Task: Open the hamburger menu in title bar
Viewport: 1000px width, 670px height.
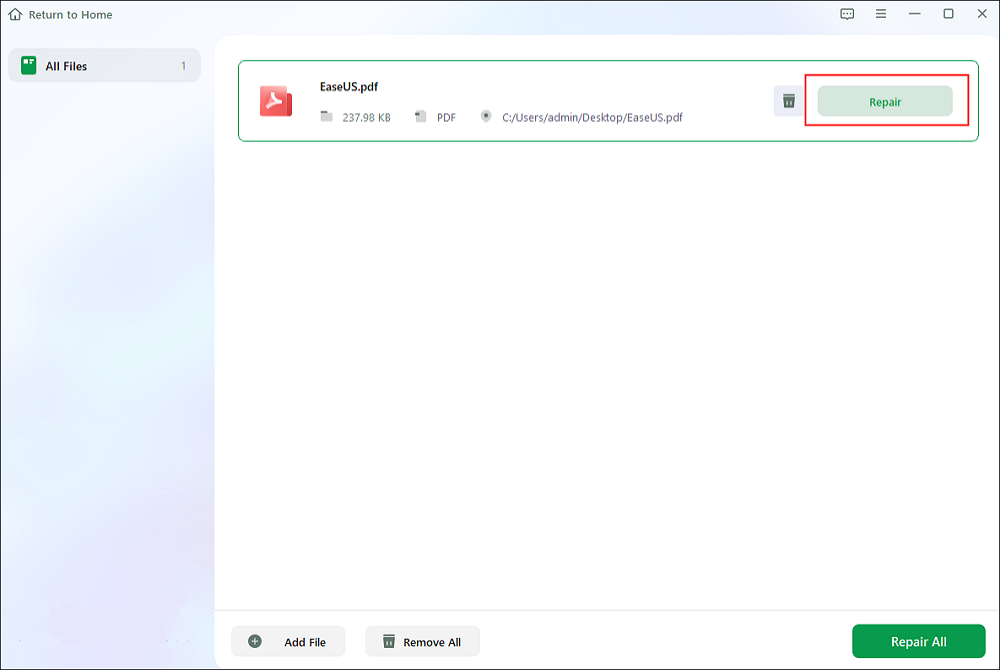Action: coord(881,13)
